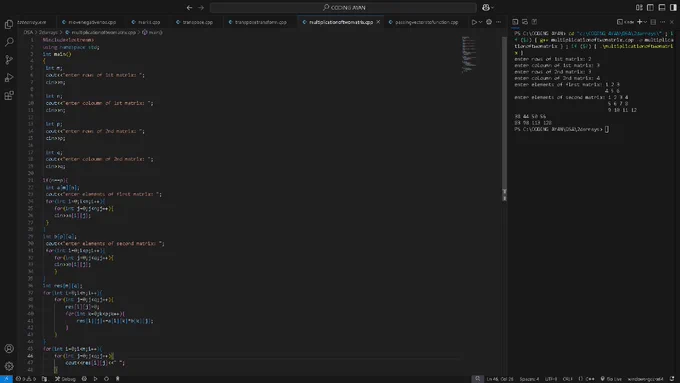Change end of line sequence CRLF
Image resolution: width=680 pixels, height=383 pixels.
(x=567, y=379)
